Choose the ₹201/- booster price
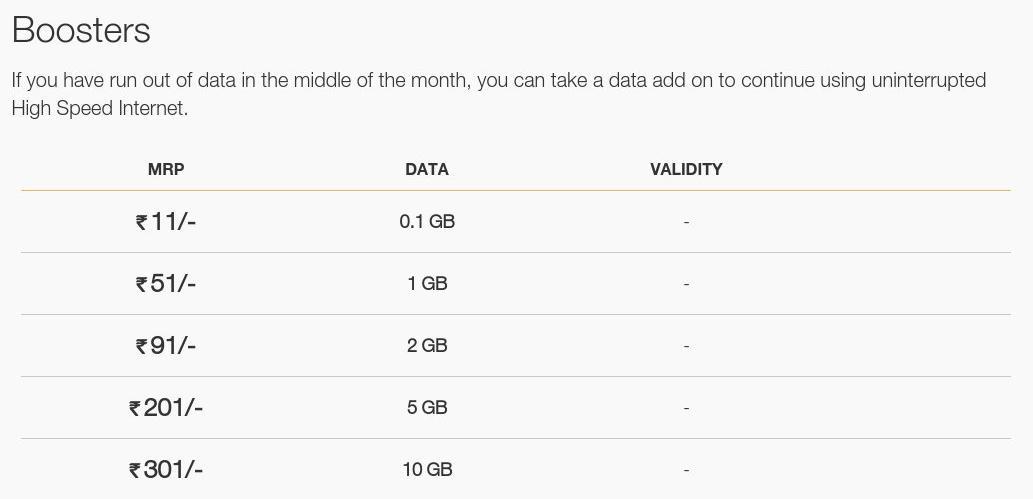This screenshot has height=499, width=1033. click(166, 408)
